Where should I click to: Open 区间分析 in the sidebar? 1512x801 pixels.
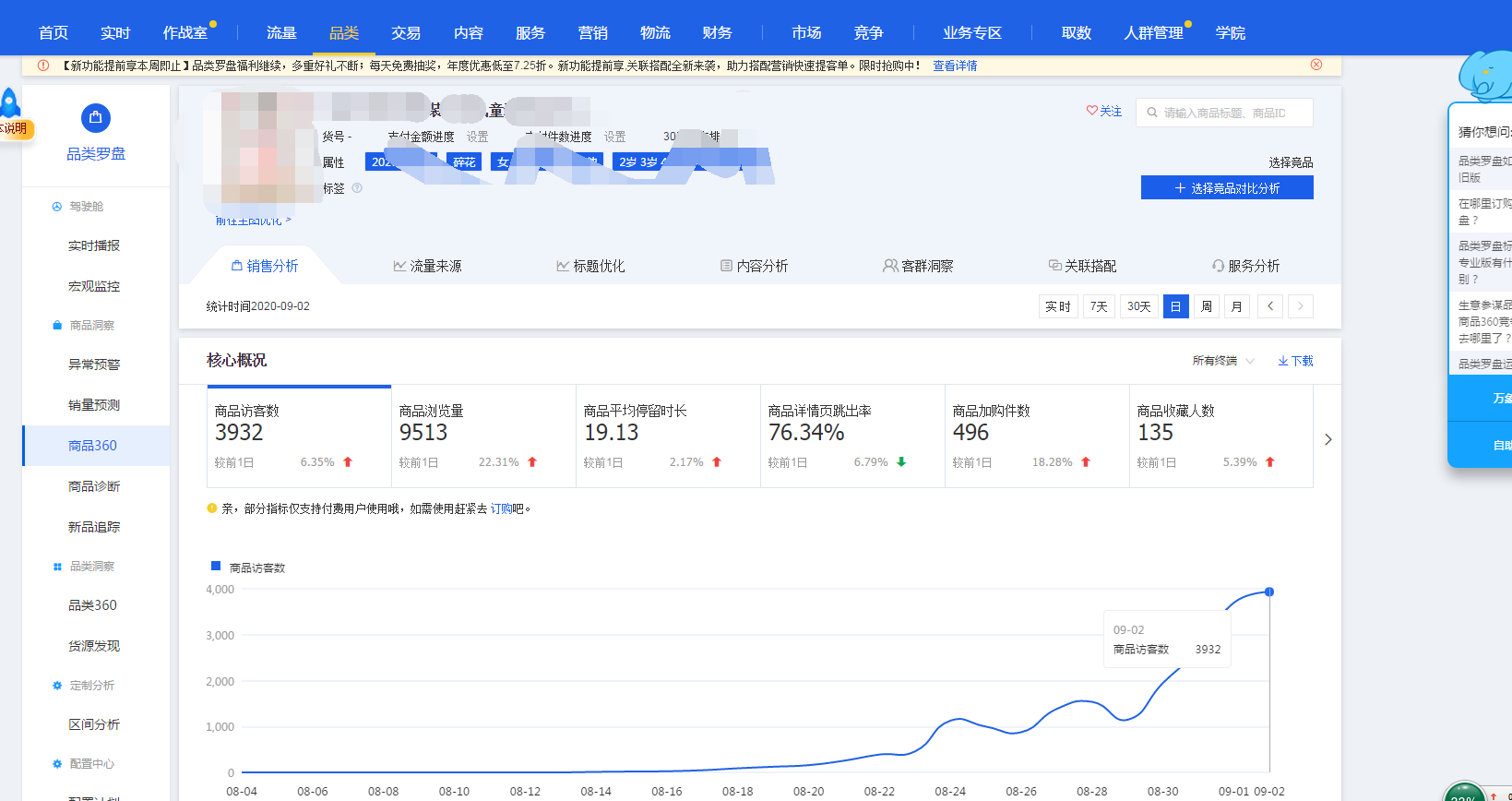click(94, 724)
